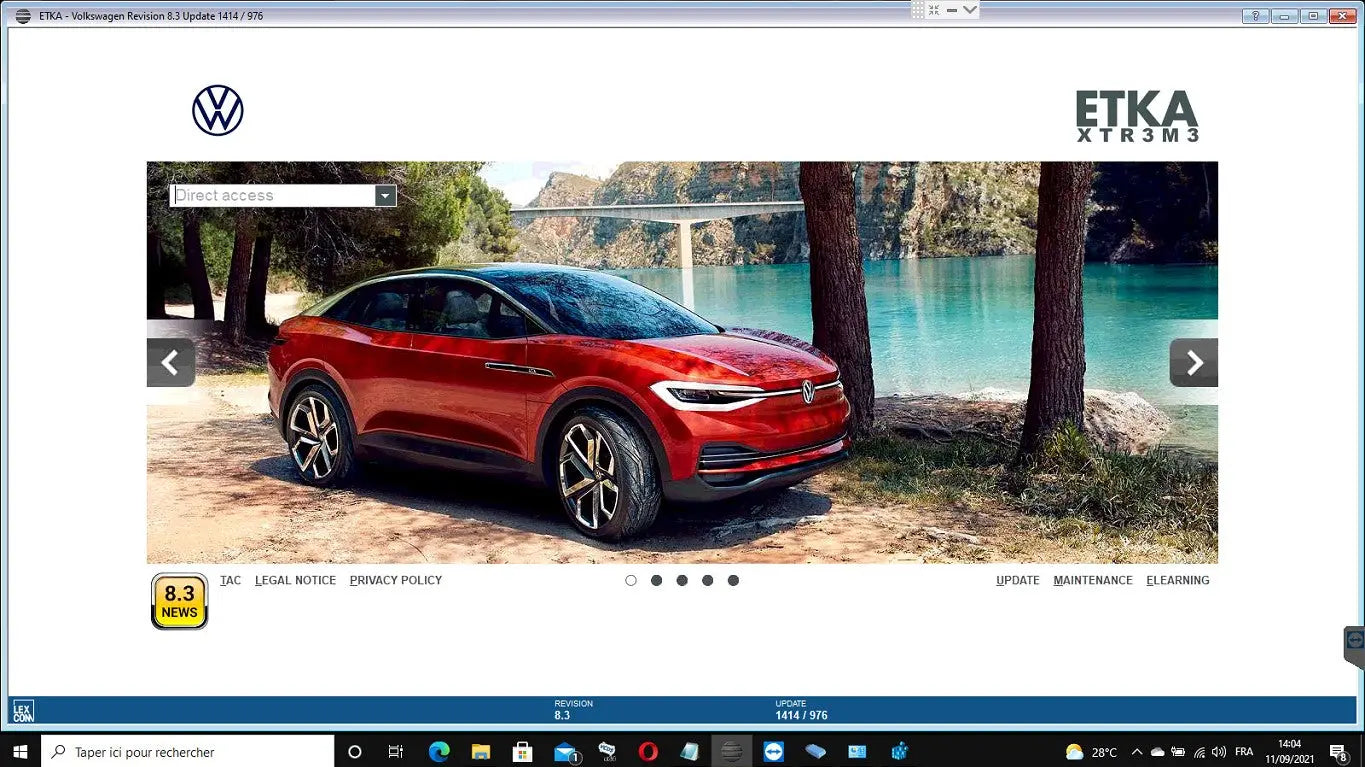1365x767 pixels.
Task: Open the system tray hidden icons chevron
Action: click(1136, 752)
